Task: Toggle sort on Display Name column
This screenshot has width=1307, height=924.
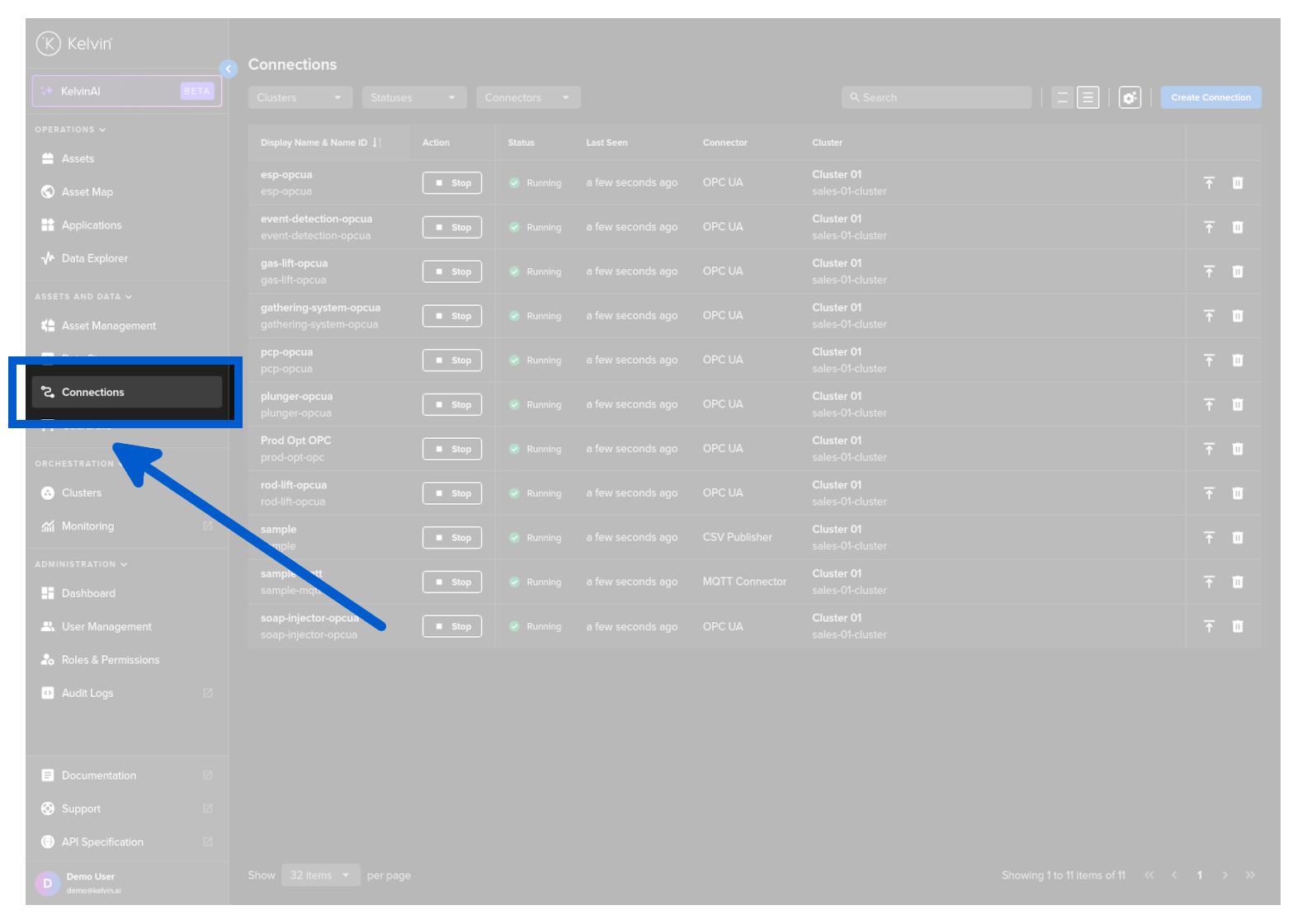Action: point(376,143)
